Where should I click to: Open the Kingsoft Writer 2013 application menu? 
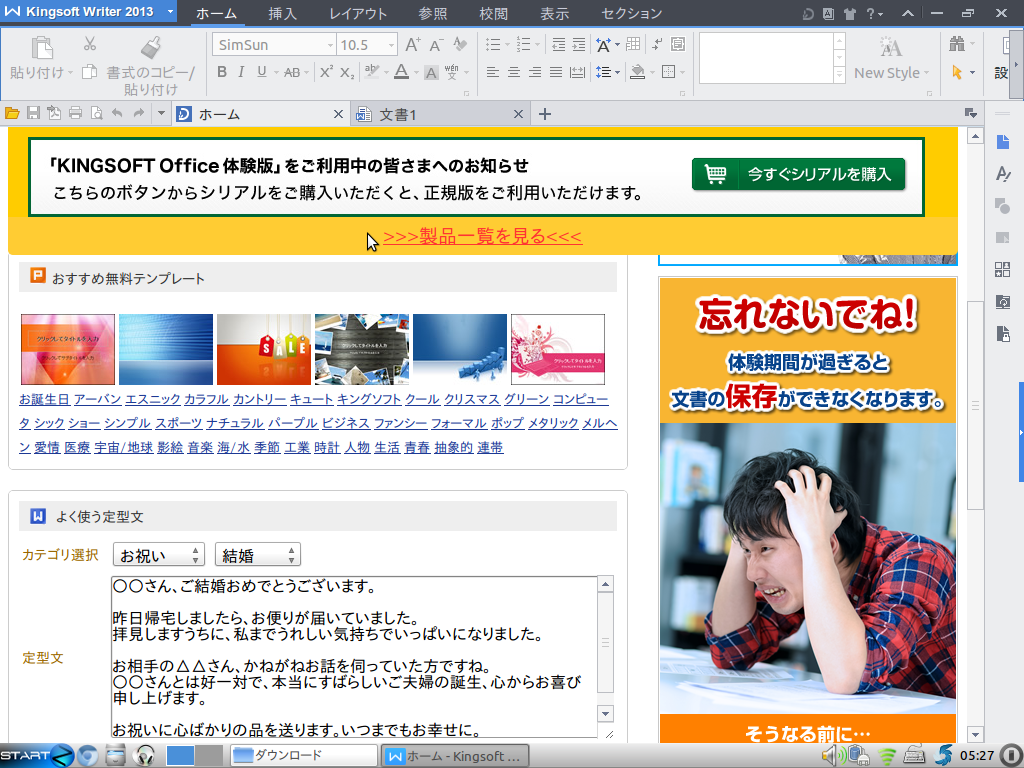point(88,12)
